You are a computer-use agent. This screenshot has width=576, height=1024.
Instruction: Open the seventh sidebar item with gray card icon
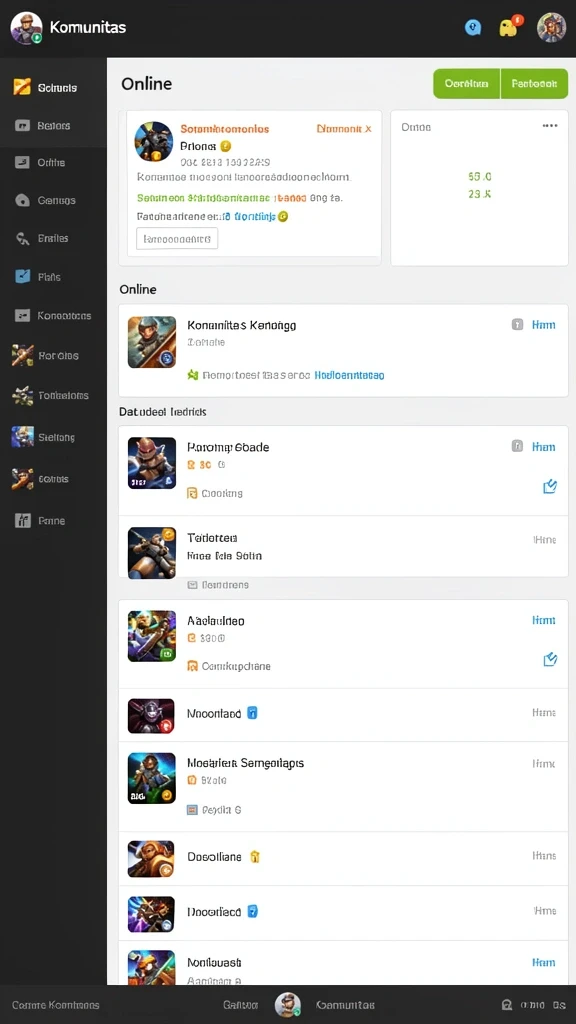pos(53,315)
